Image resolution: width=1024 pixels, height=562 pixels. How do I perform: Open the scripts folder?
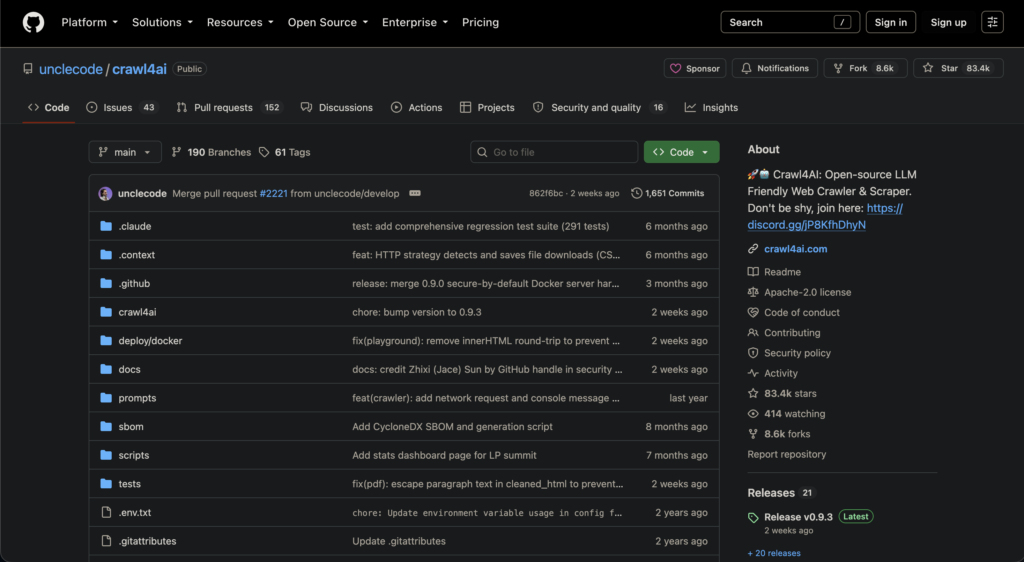click(133, 455)
